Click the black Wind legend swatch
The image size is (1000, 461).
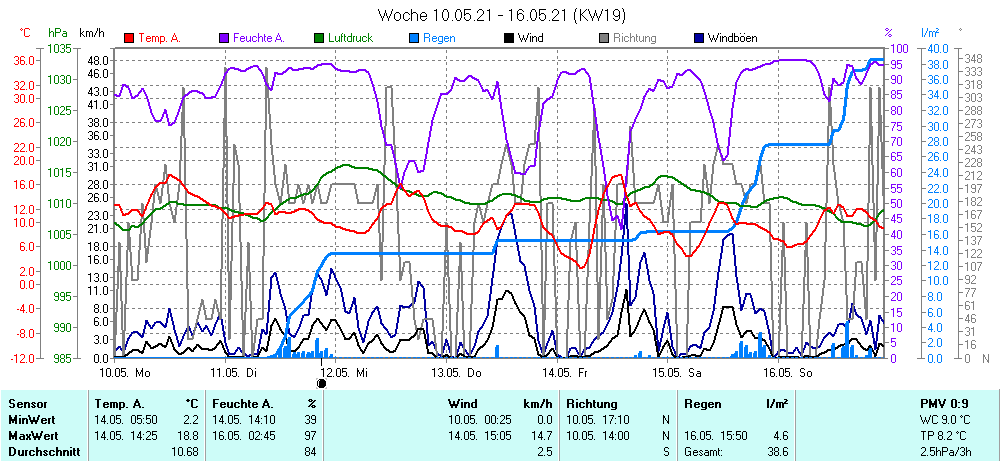pos(510,38)
